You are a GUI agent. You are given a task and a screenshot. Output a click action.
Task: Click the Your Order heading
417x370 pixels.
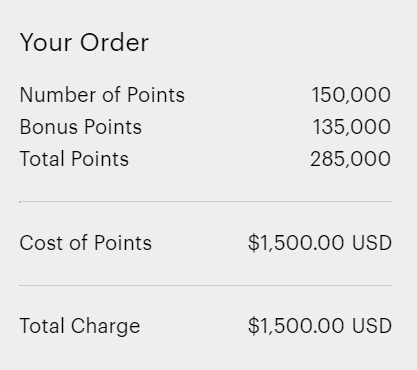pos(84,42)
